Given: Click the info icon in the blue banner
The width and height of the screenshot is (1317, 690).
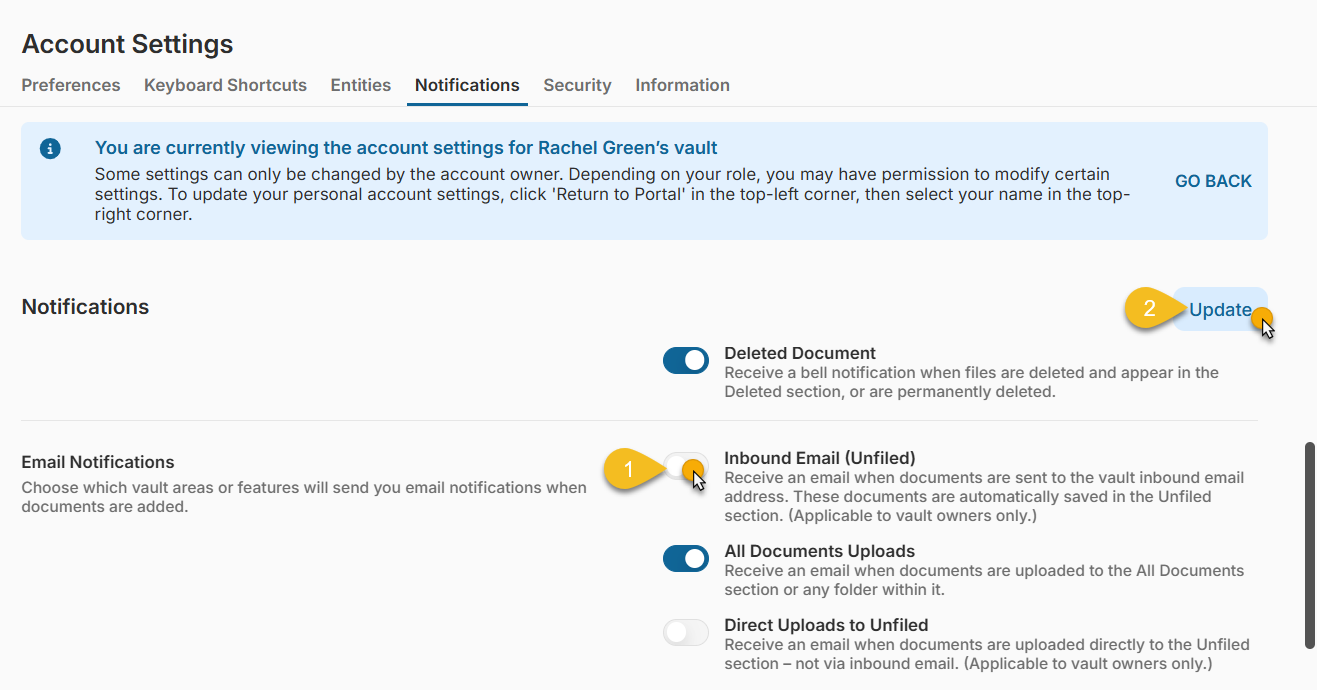Looking at the screenshot, I should coord(50,147).
